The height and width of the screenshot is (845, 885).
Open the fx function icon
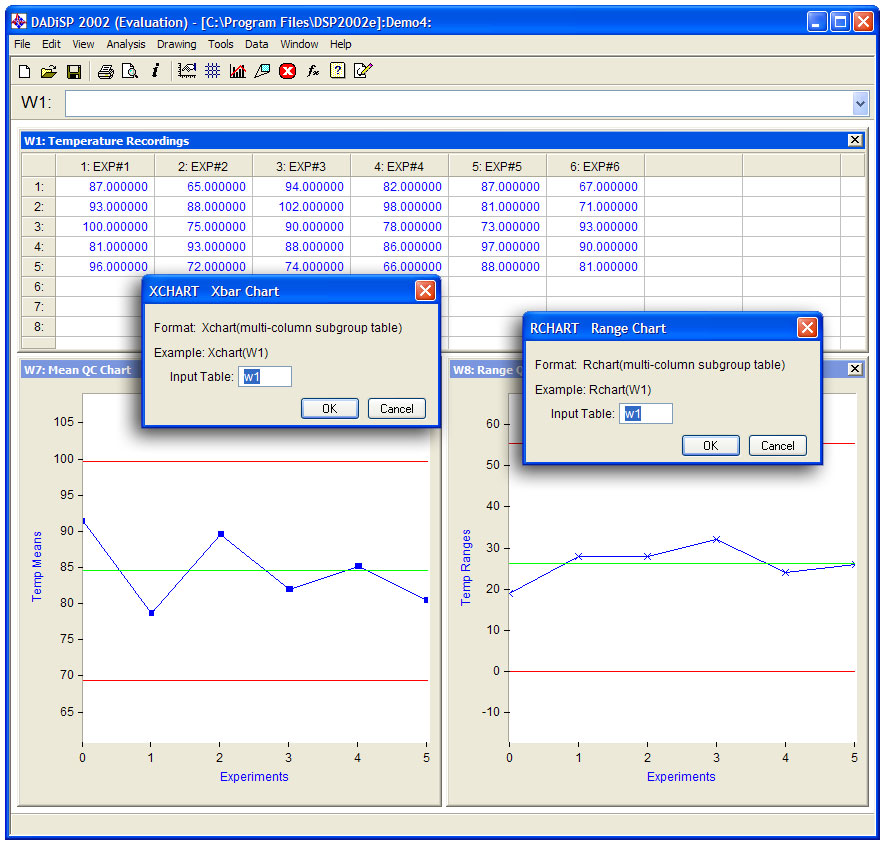coord(313,71)
